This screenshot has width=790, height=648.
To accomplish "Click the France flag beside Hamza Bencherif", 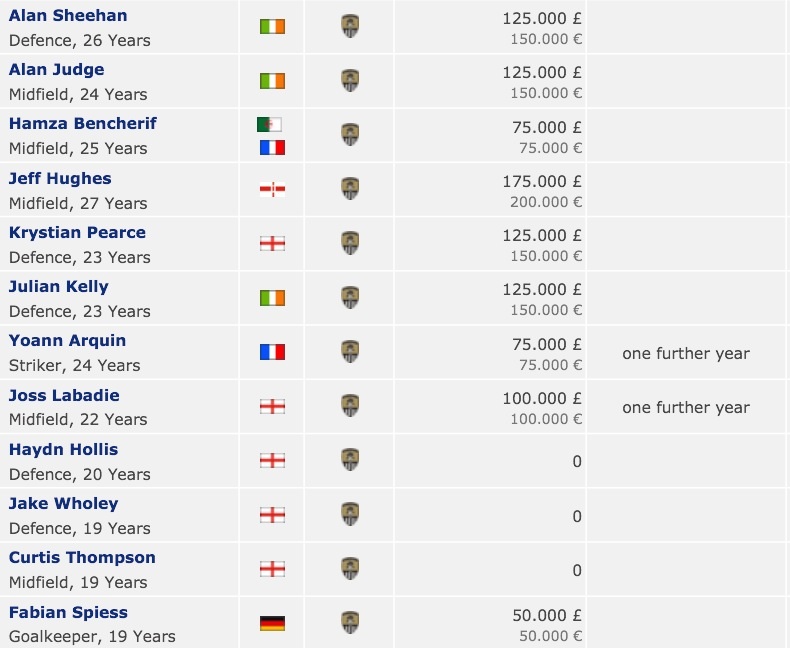I will pyautogui.click(x=272, y=147).
